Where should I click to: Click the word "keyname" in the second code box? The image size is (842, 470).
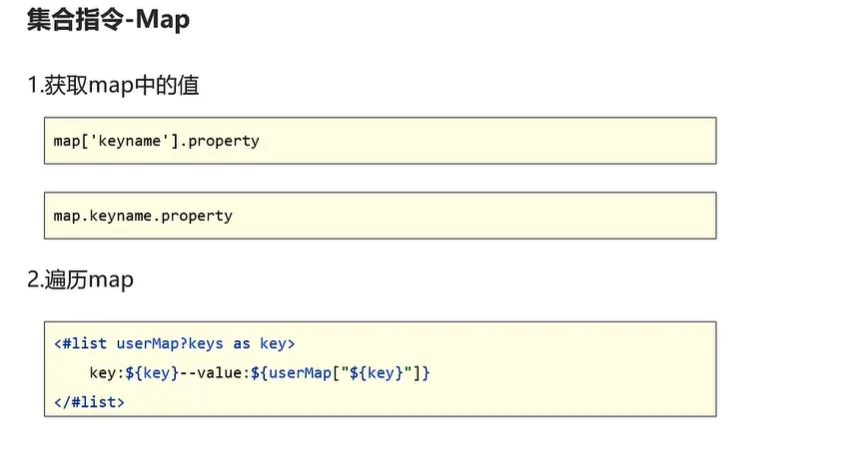115,216
